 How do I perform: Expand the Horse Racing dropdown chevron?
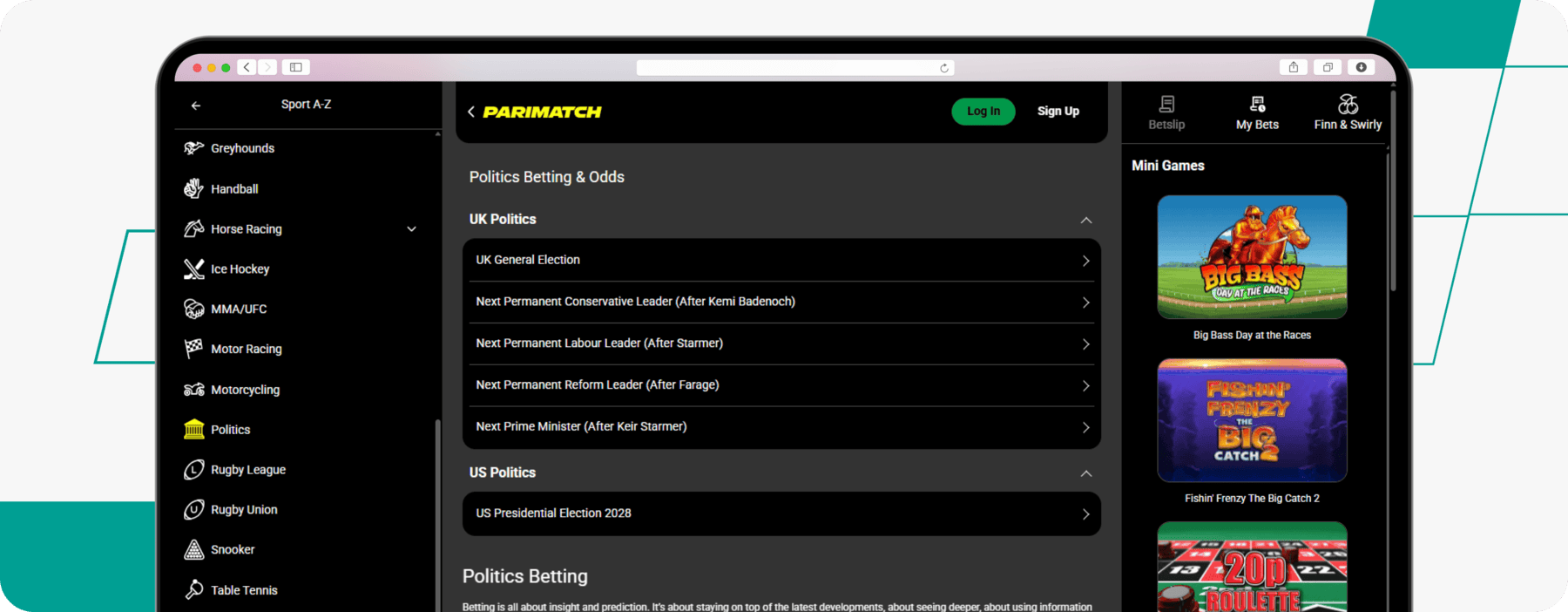point(411,229)
